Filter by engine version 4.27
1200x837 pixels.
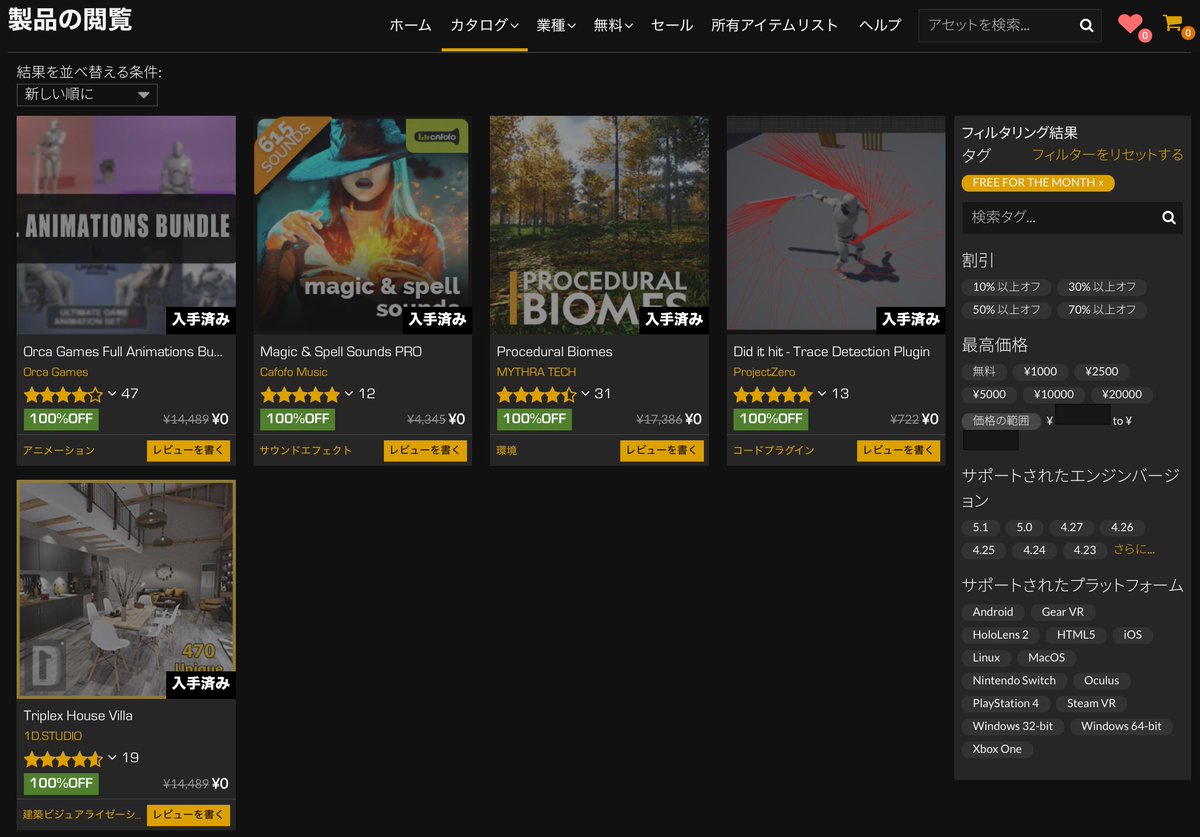pos(1071,527)
